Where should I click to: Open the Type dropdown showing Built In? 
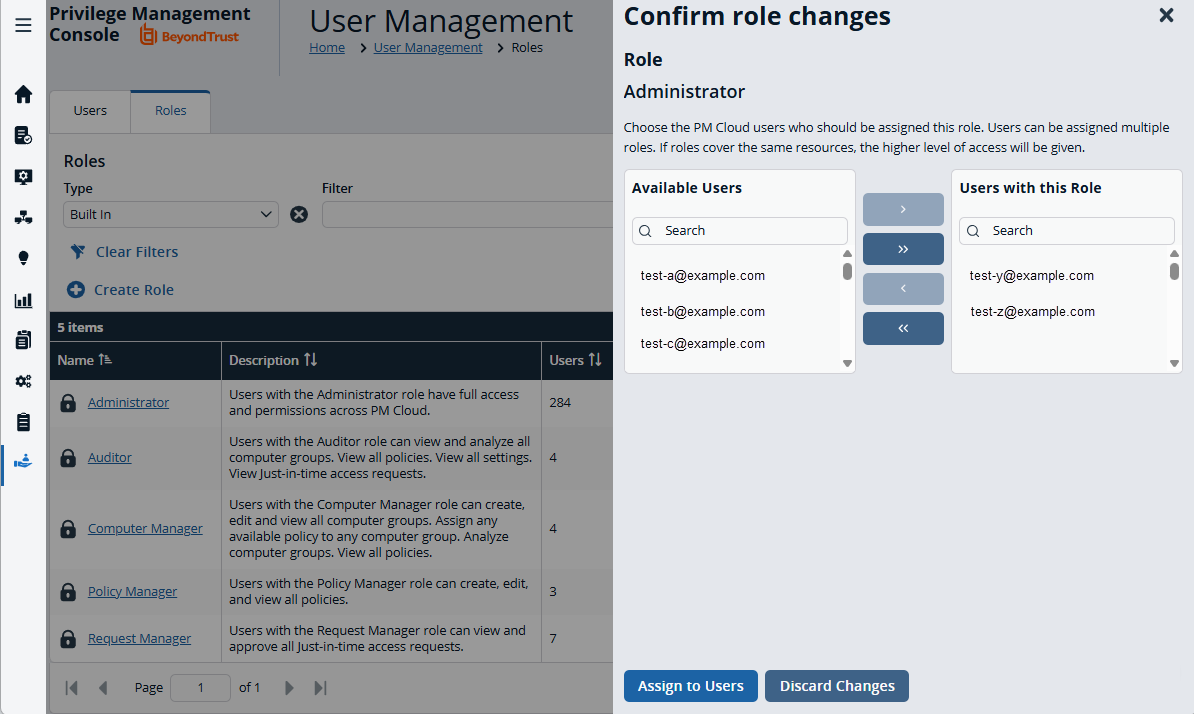[x=170, y=214]
